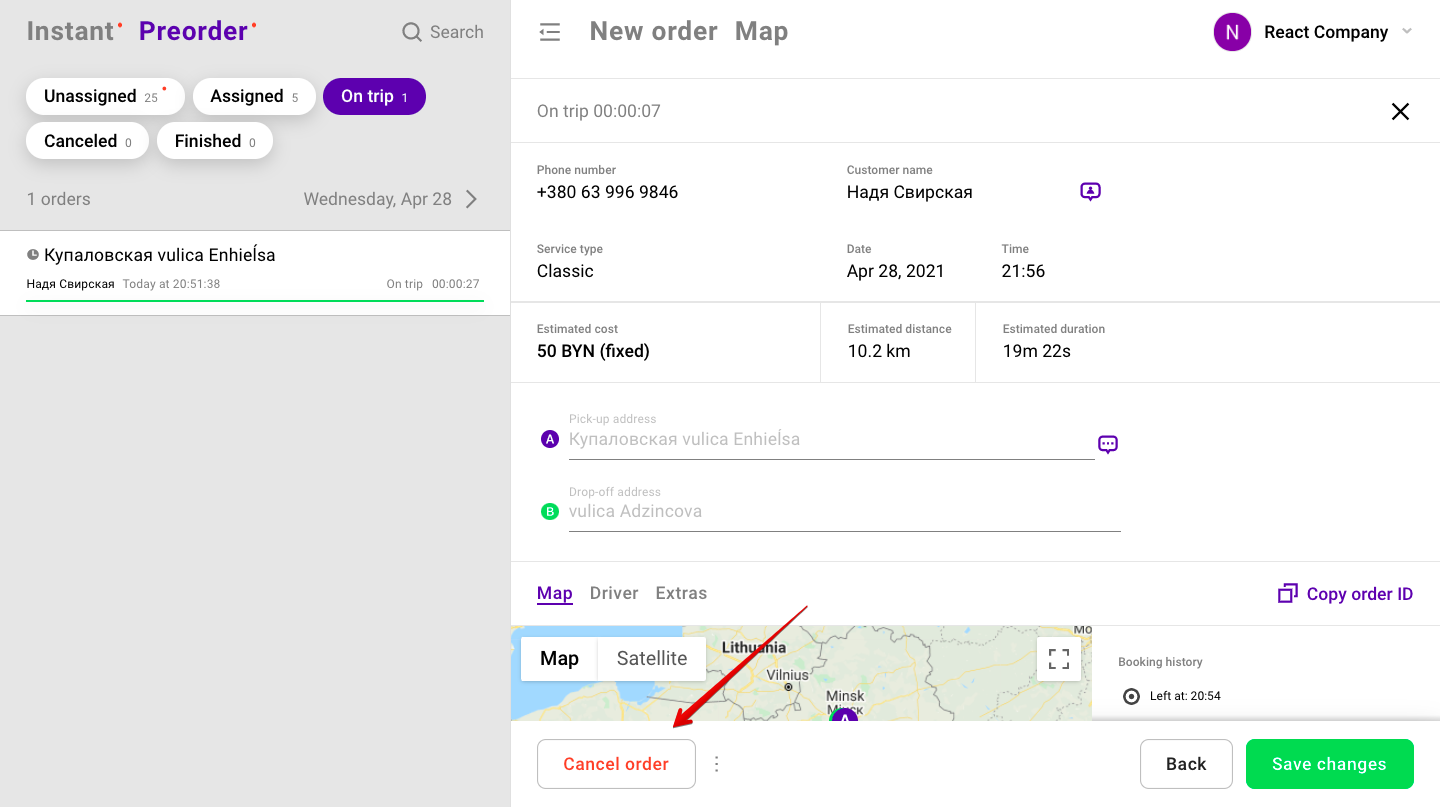The width and height of the screenshot is (1440, 807).
Task: Open customer profile chat icon
Action: coord(1090,191)
